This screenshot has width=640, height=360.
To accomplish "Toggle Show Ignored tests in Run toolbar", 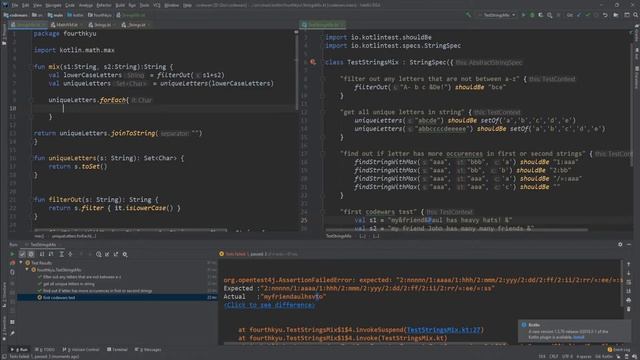I will click(x=31, y=254).
